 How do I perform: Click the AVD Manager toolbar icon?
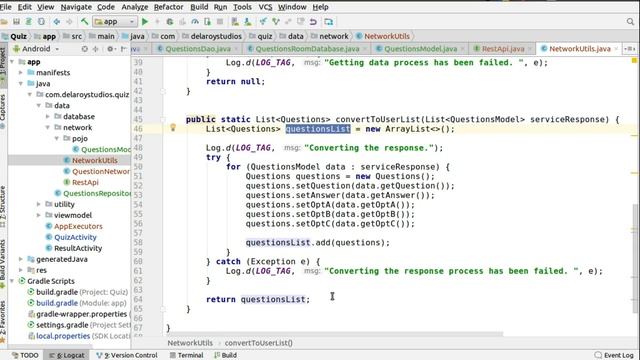[x=235, y=22]
